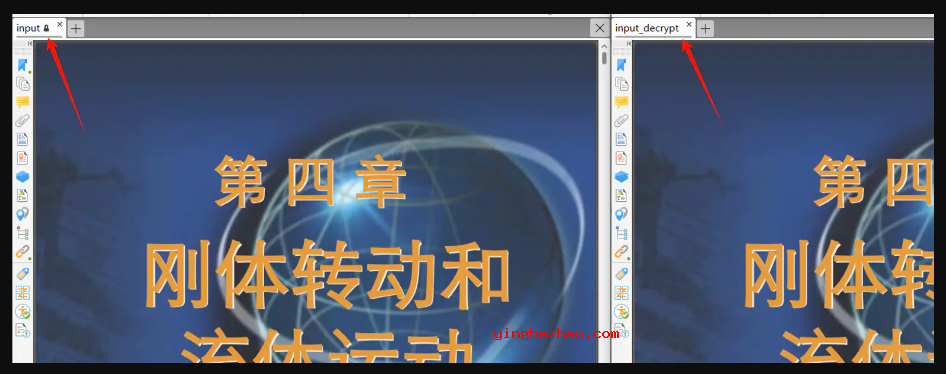
Task: Collapse navigation panel in input pane
Action: [30, 43]
